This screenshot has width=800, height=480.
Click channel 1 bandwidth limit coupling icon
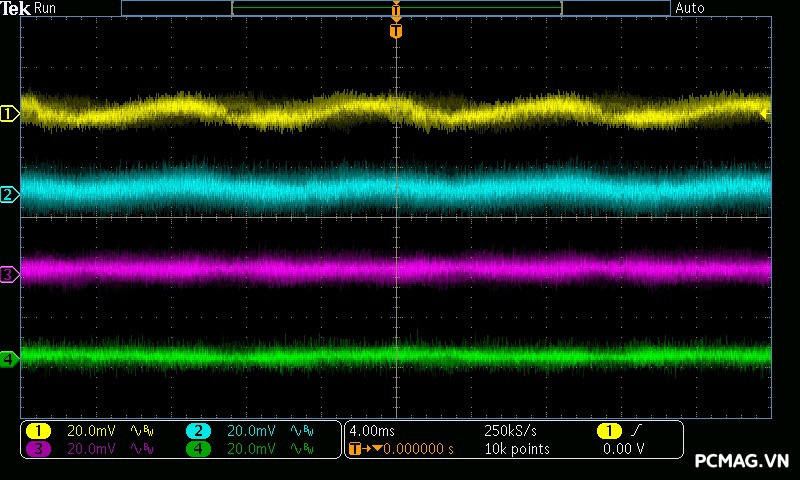pyautogui.click(x=143, y=431)
